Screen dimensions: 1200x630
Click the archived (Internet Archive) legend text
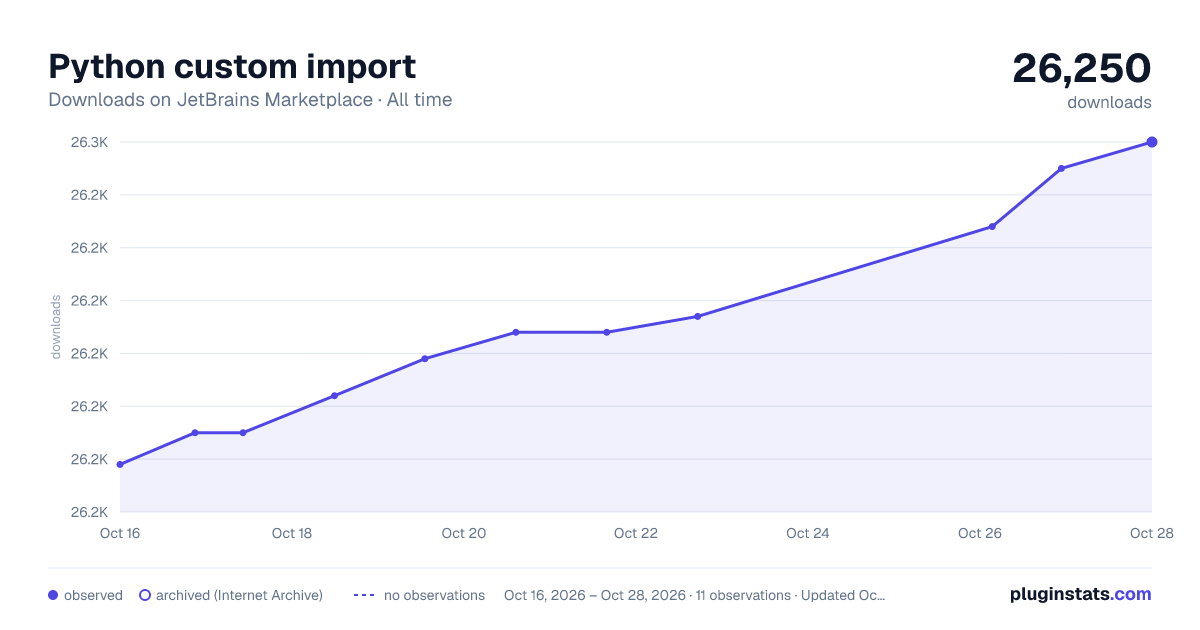click(x=239, y=595)
